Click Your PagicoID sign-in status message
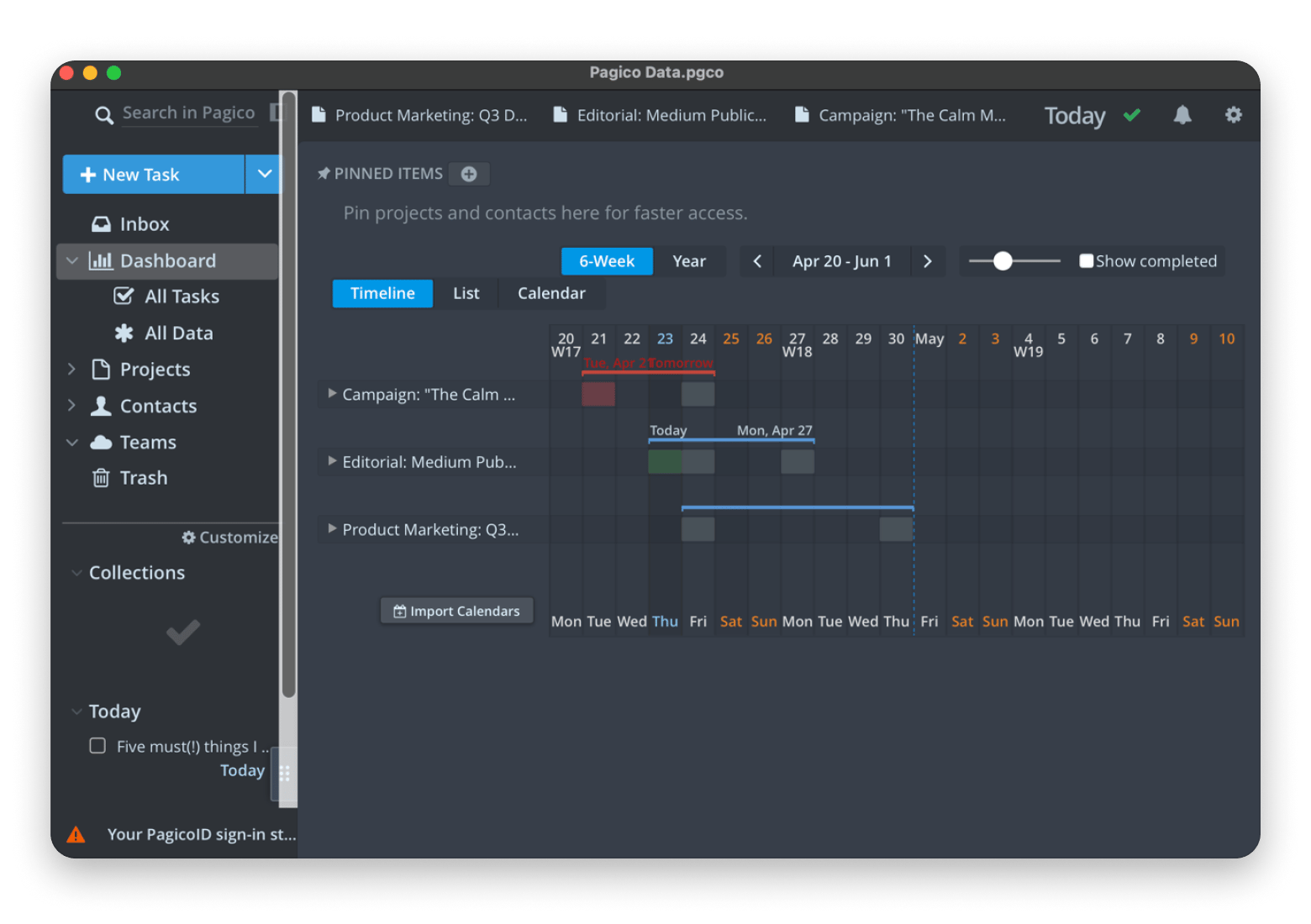The width and height of the screenshot is (1311, 924). (202, 834)
